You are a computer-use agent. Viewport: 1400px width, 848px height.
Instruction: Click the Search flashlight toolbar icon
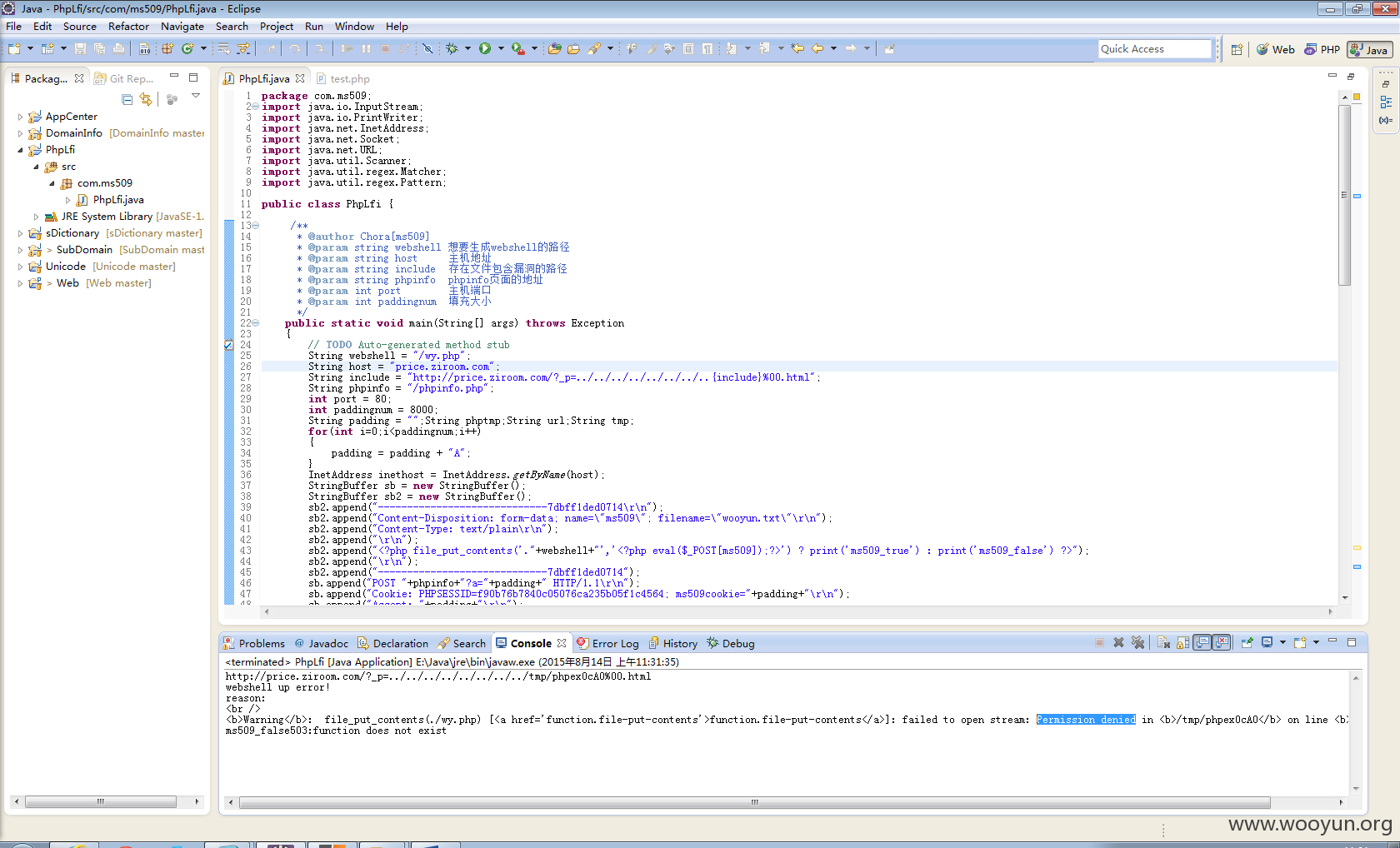pos(594,49)
